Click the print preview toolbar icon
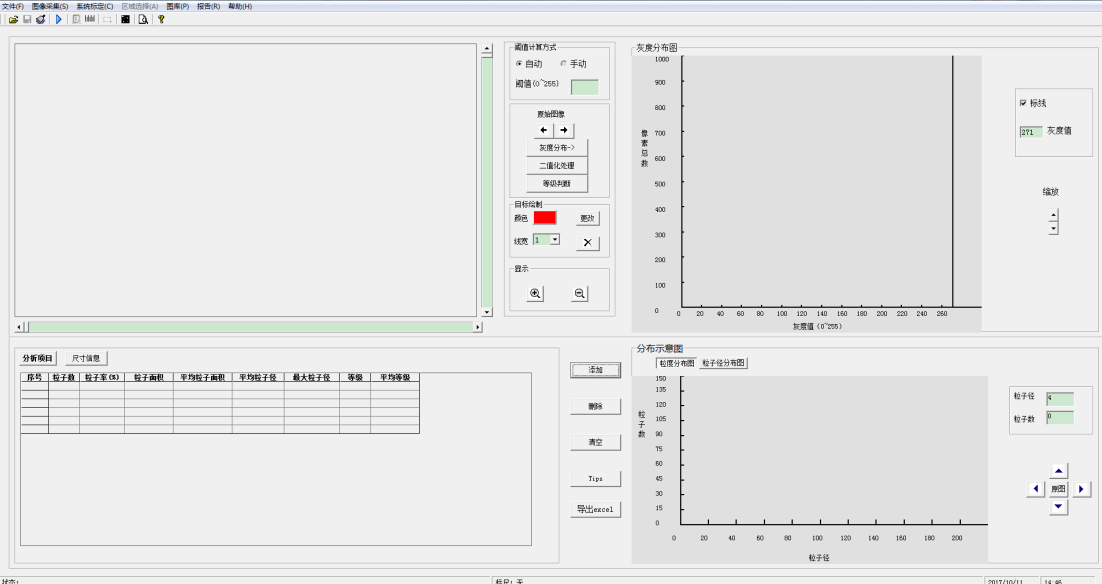The width and height of the screenshot is (1102, 584). tap(143, 19)
